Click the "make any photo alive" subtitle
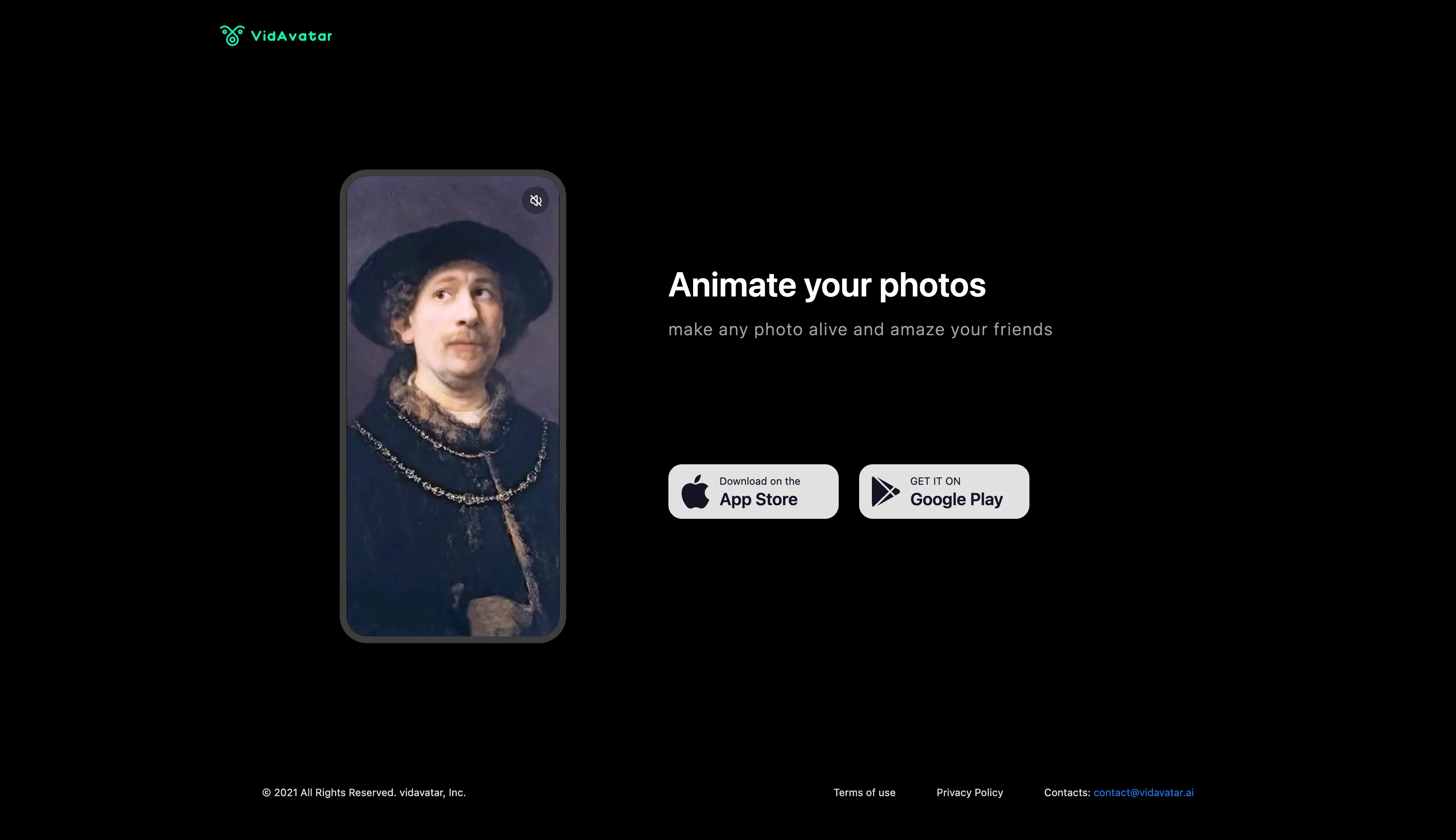The height and width of the screenshot is (840, 1456). 860,329
